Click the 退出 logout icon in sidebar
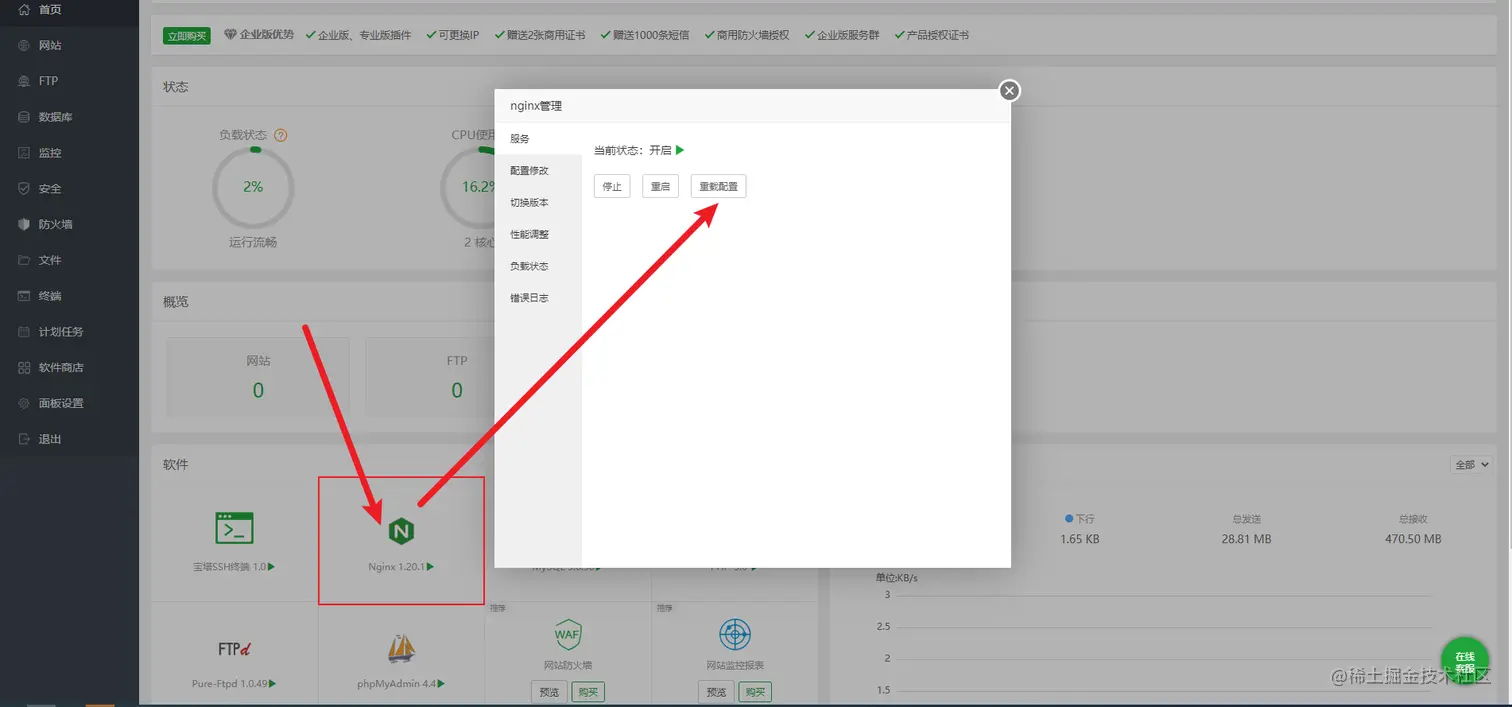1512x707 pixels. coord(25,439)
